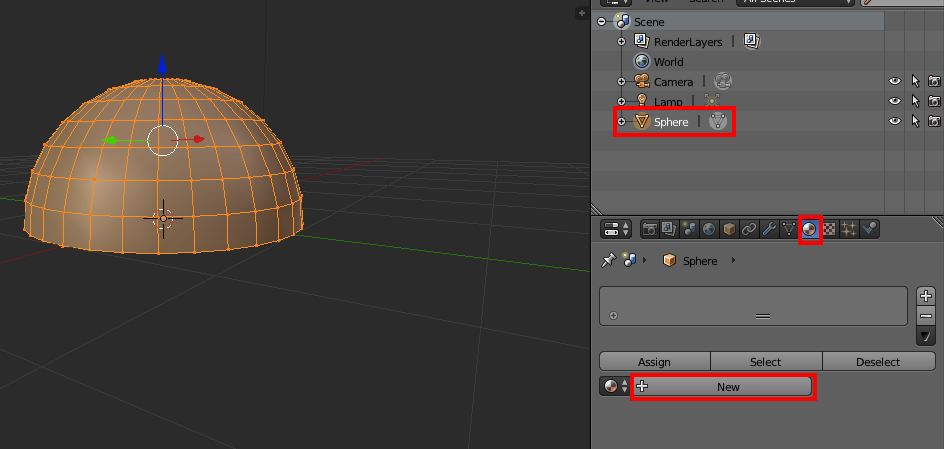Toggle Camera renderability camera icon
The width and height of the screenshot is (944, 449).
coord(934,81)
